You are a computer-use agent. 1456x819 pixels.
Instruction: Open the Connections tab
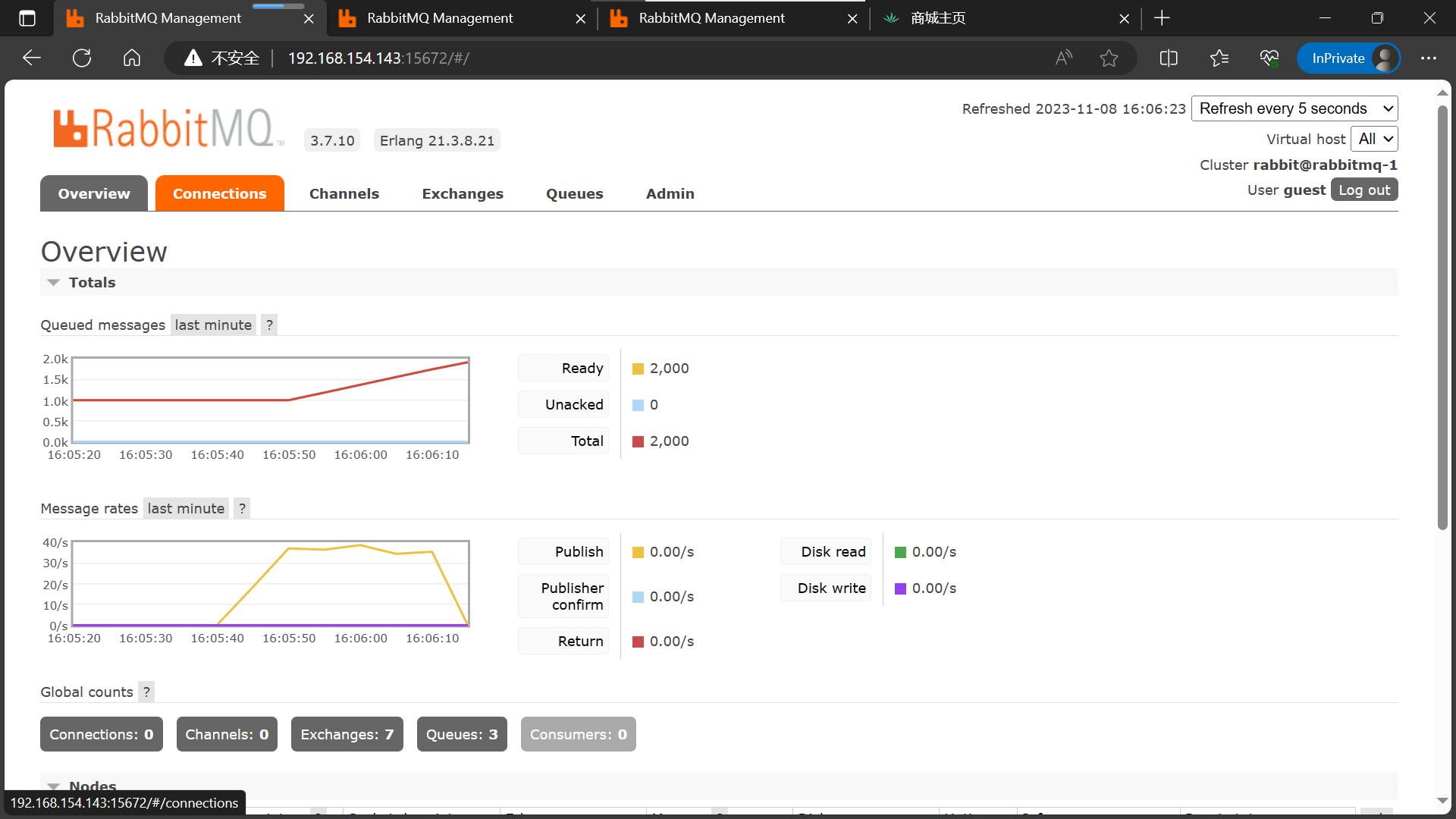220,193
